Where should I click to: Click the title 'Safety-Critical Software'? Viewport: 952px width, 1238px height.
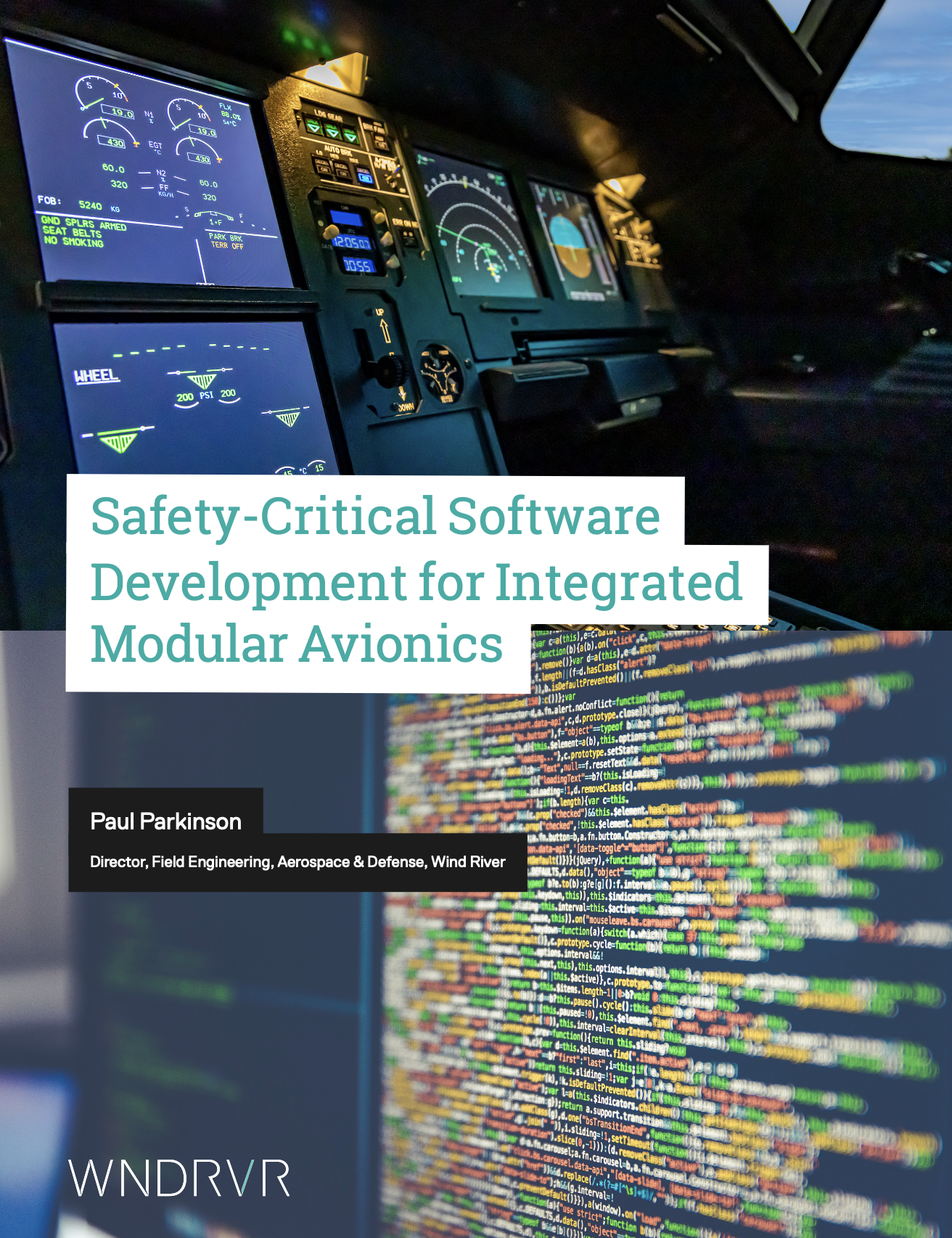tap(375, 516)
